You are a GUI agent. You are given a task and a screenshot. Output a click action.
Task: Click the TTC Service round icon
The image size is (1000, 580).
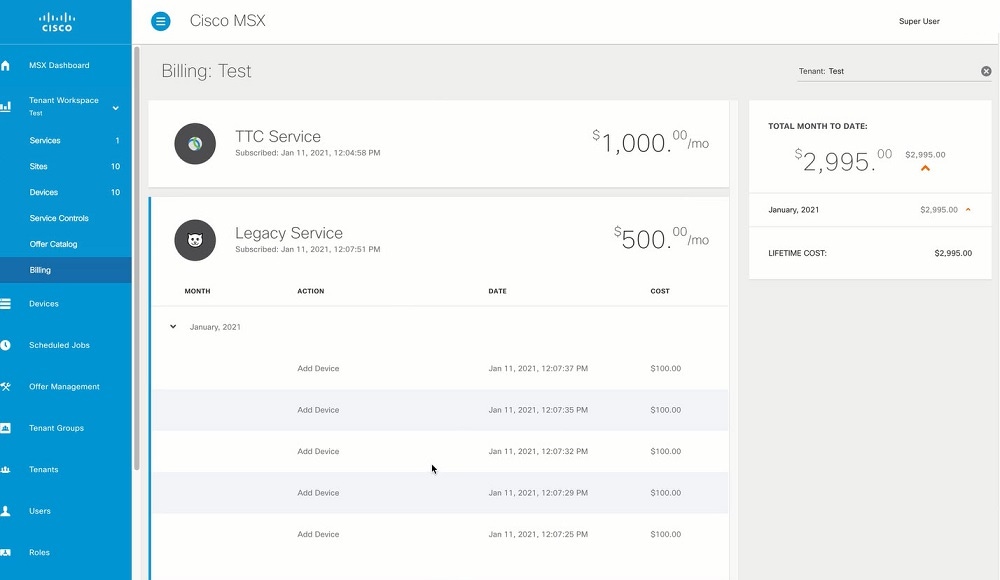195,144
